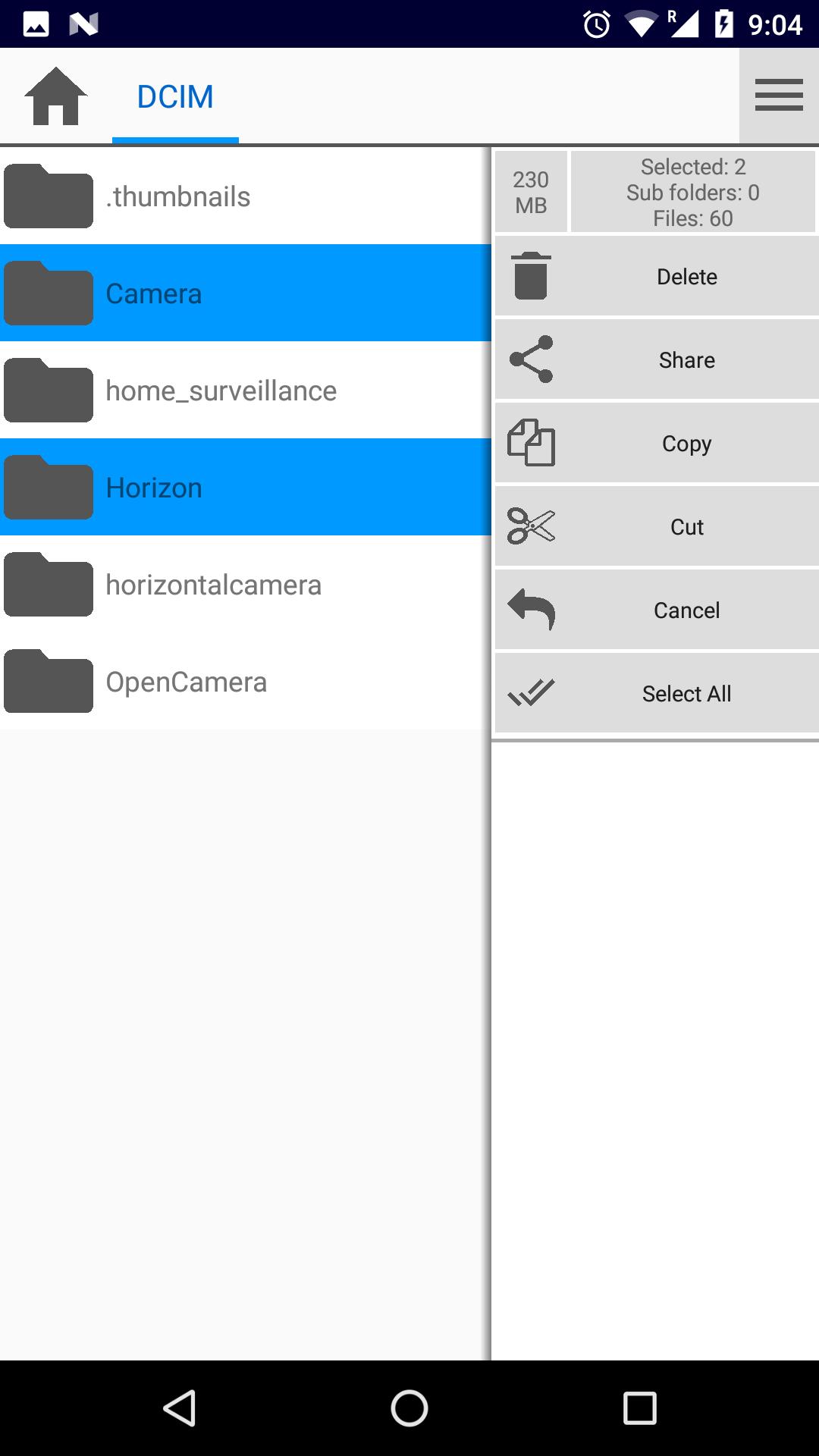Tap the Copy documents icon

pos(531,443)
